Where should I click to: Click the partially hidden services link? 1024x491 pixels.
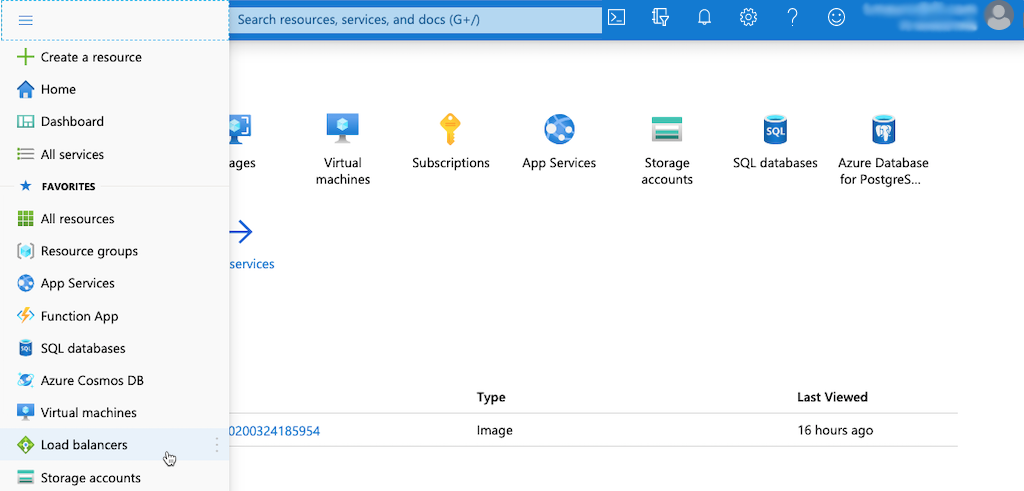[x=252, y=264]
